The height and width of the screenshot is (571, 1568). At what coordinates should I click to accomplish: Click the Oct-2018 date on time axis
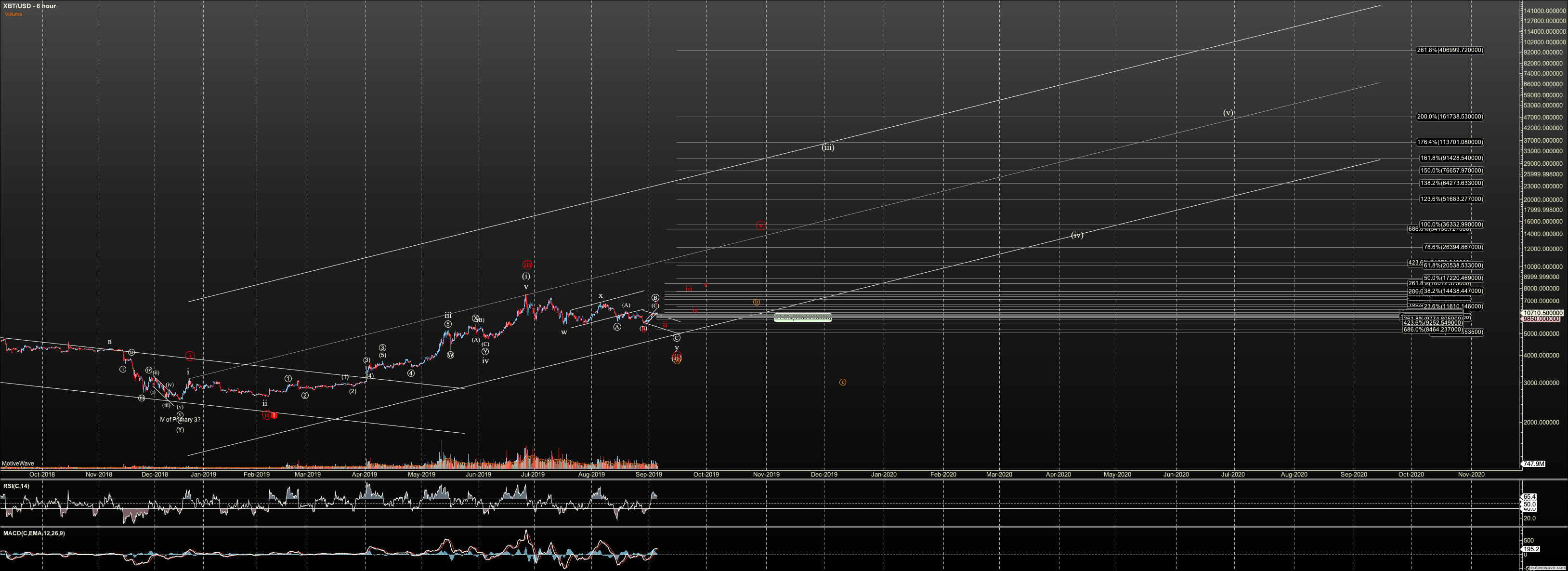(x=42, y=475)
